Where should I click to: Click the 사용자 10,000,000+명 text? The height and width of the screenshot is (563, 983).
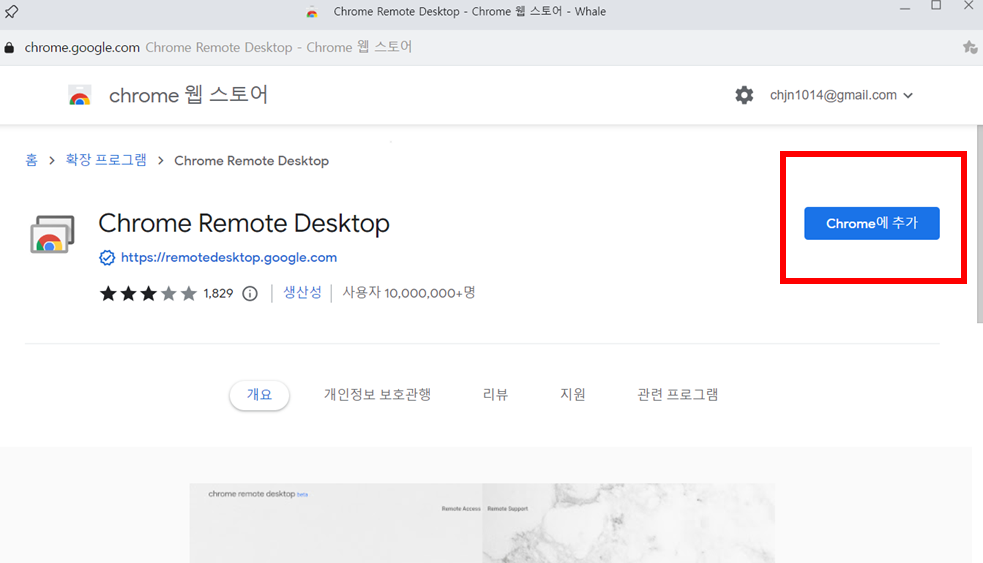[x=409, y=293]
